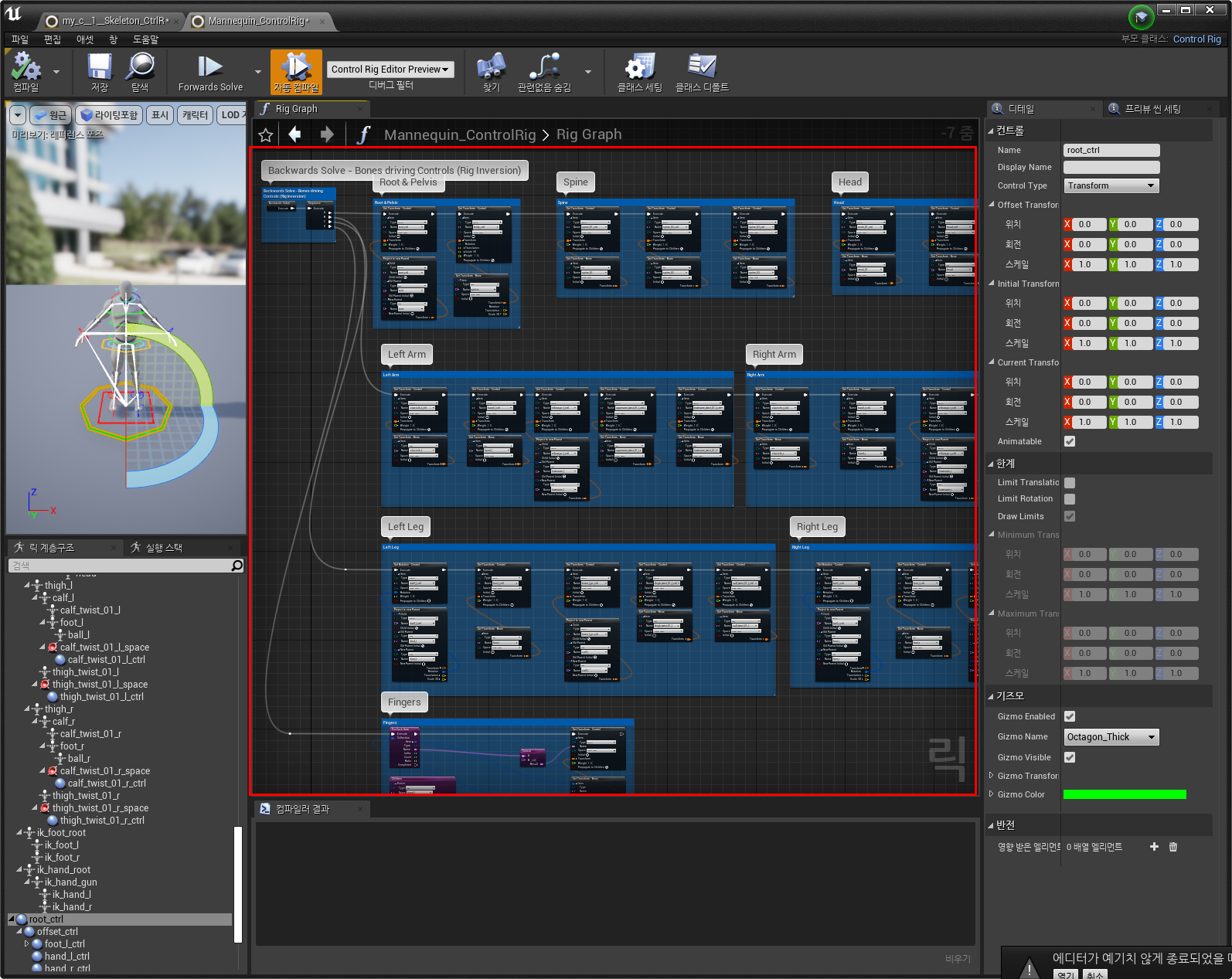
Task: Click the Mannequin_ControlRig breadcrumb
Action: (460, 135)
